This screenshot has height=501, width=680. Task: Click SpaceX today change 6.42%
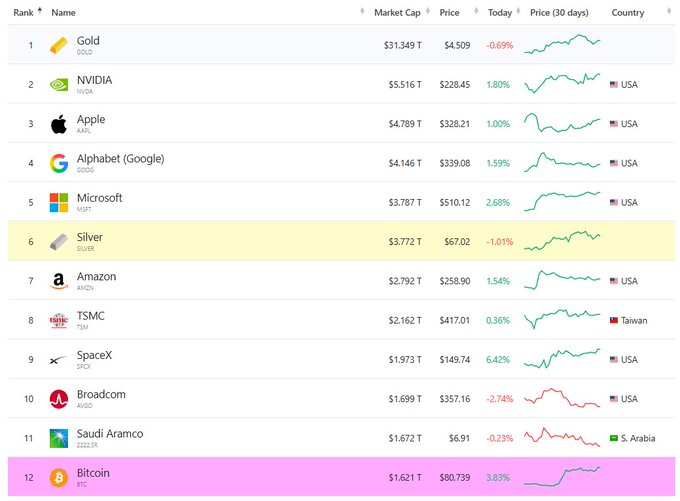point(498,360)
